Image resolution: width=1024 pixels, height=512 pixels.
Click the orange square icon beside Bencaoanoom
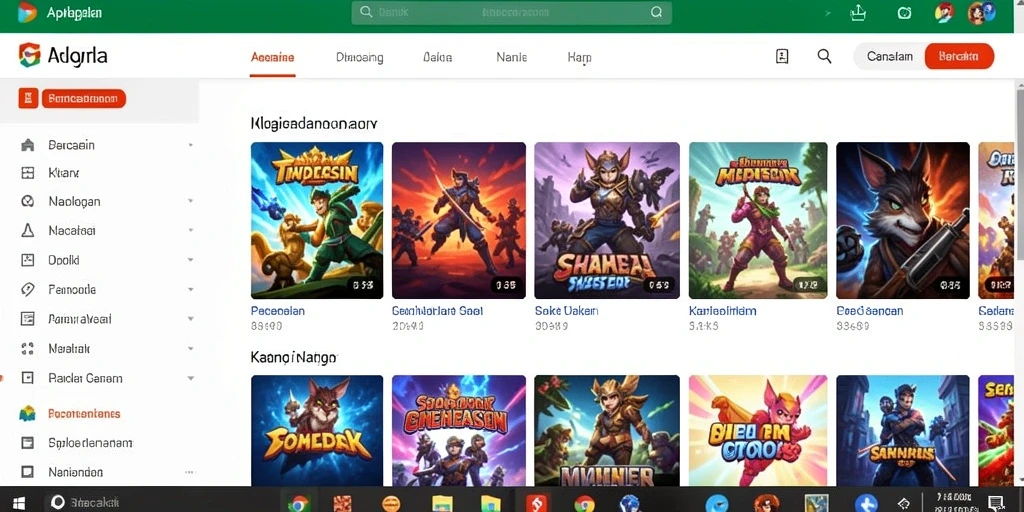click(28, 99)
